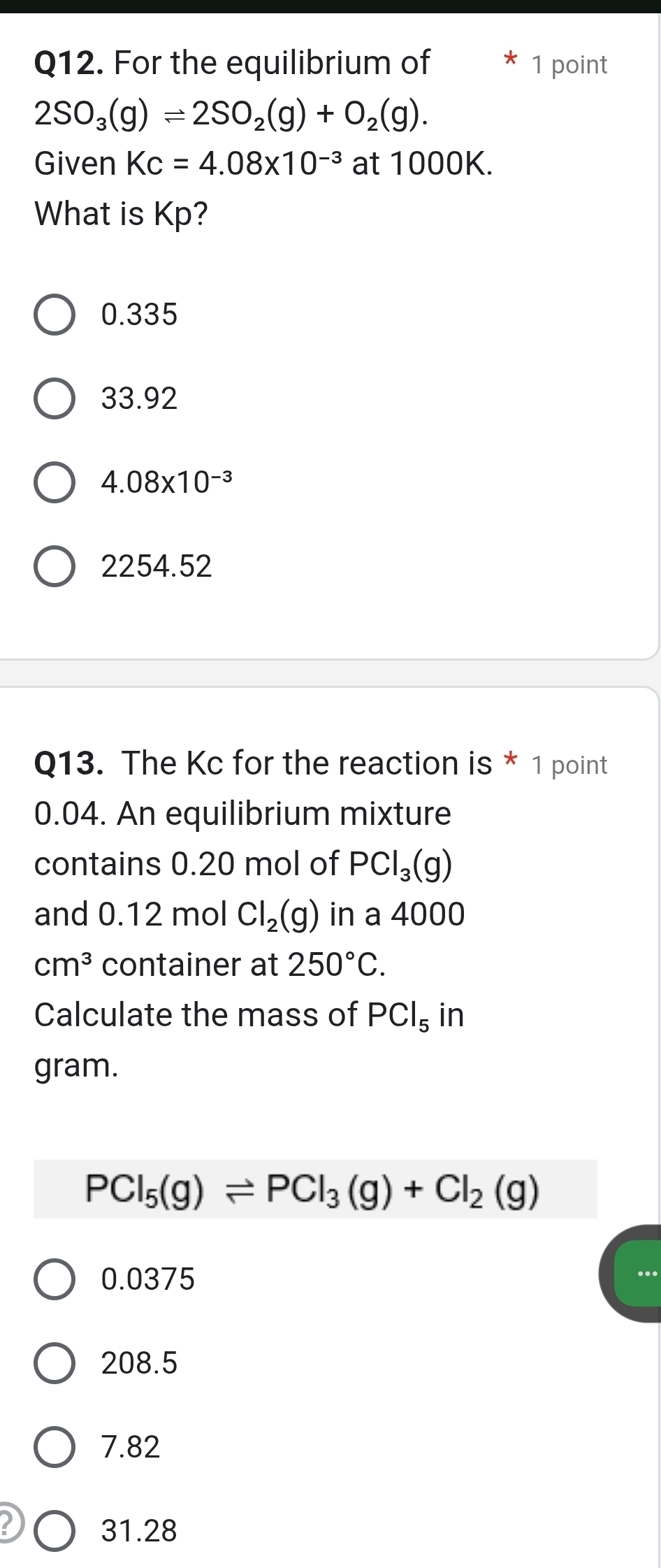Select 31.28 as the Q13 answer

coord(55,1531)
